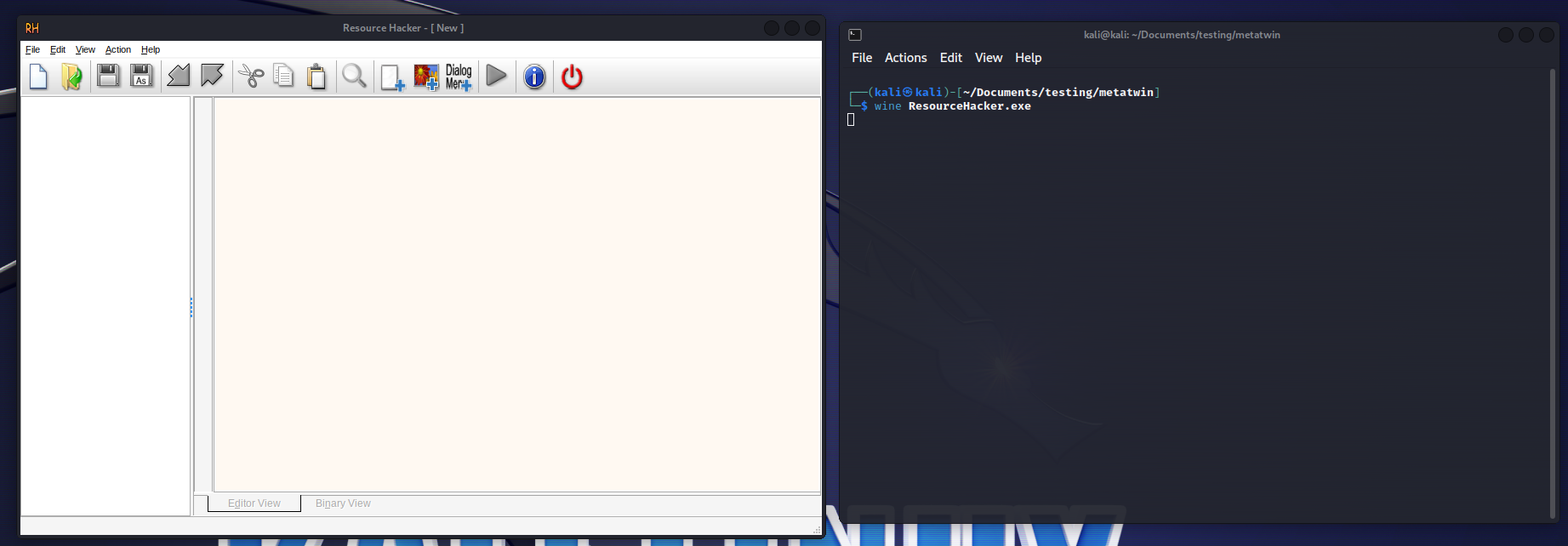This screenshot has height=546, width=1568.
Task: Click the red power exit icon
Action: pos(572,77)
